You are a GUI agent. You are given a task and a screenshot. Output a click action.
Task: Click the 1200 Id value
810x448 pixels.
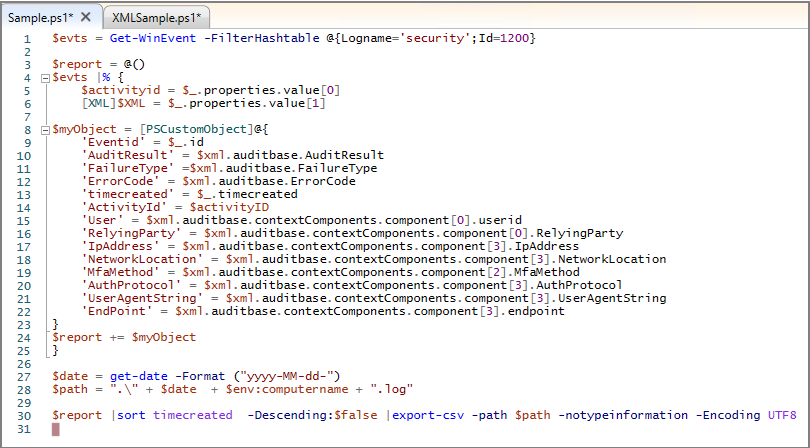pyautogui.click(x=514, y=38)
